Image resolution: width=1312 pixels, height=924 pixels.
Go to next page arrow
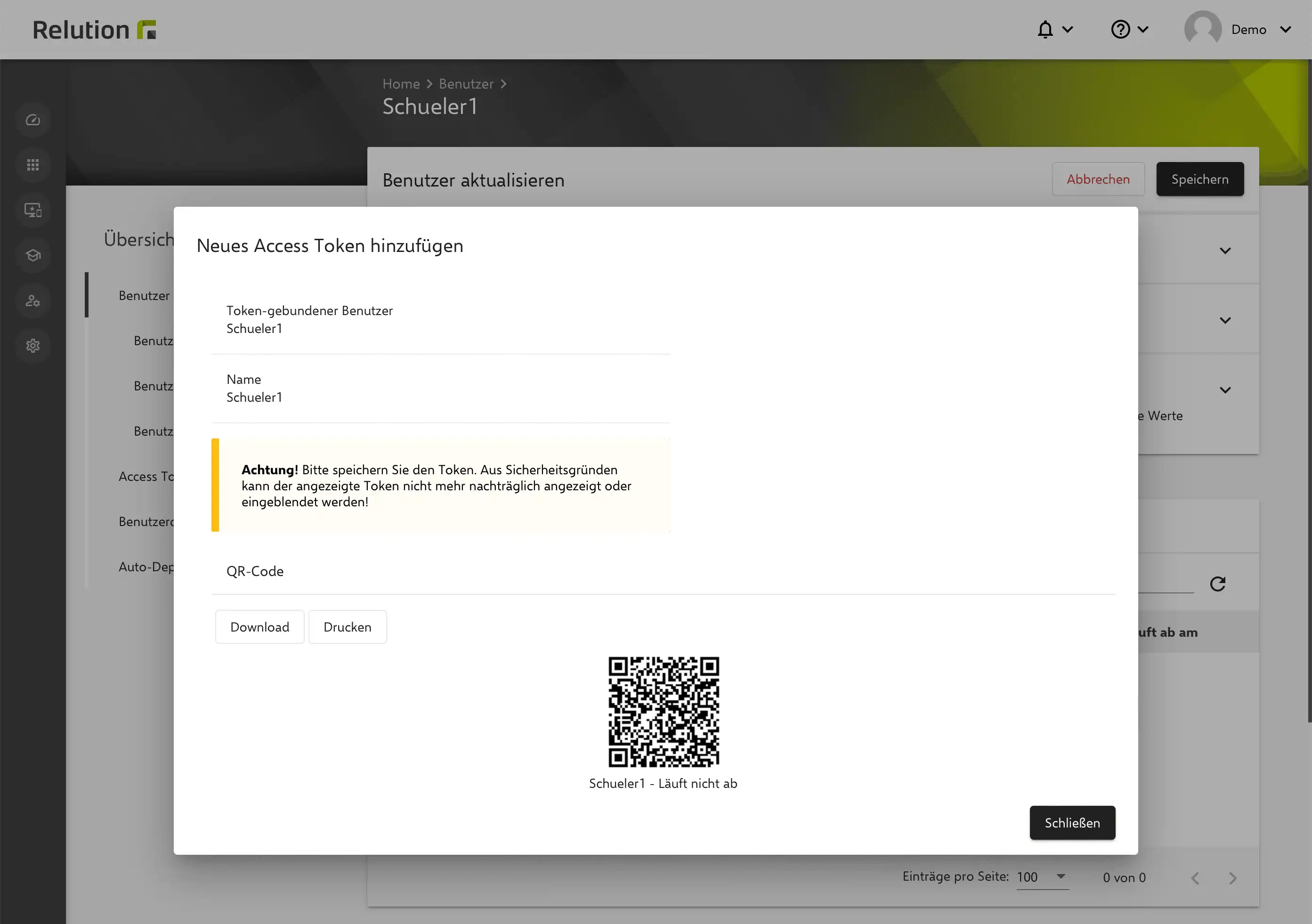(1232, 878)
